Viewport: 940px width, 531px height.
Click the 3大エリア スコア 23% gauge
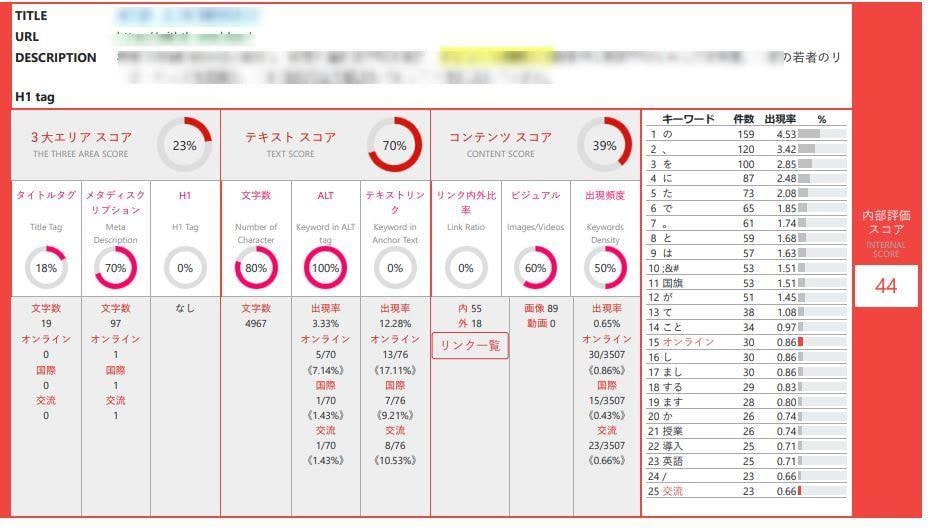185,145
